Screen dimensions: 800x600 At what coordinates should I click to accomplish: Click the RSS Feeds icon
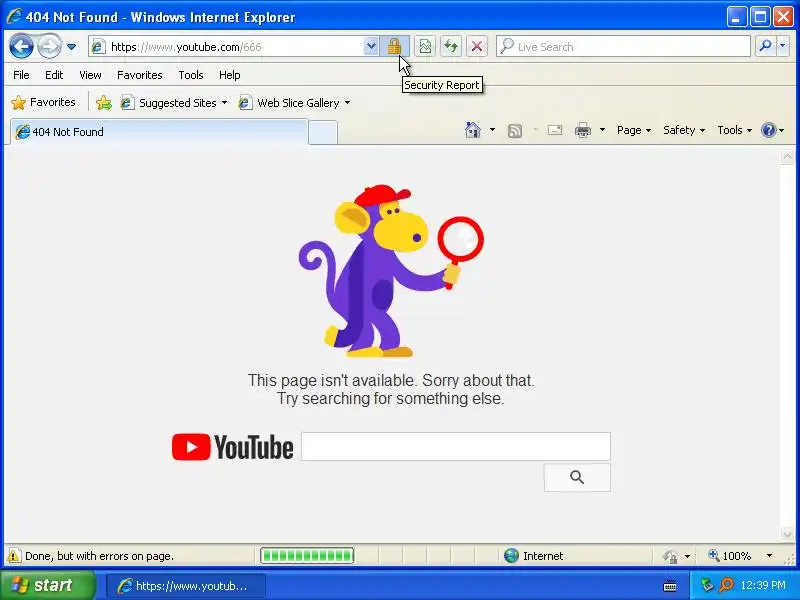(515, 131)
